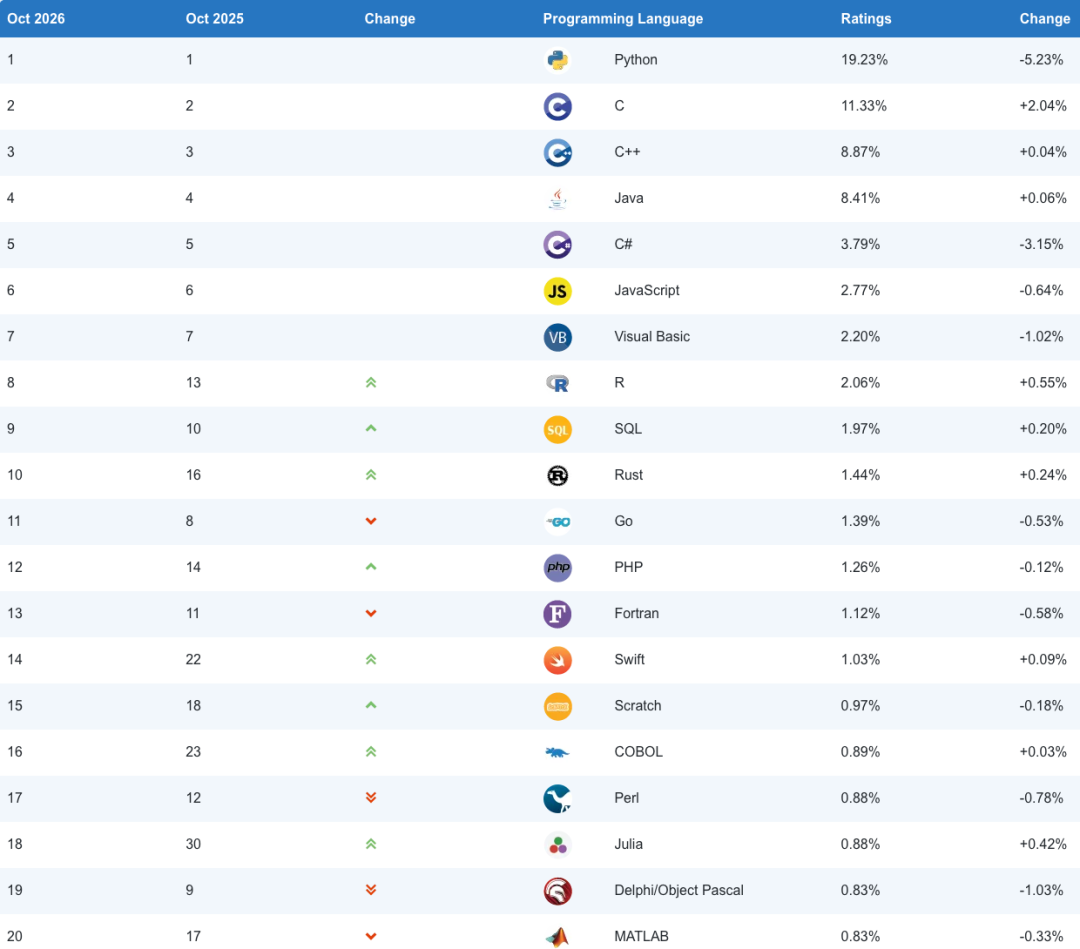Image resolution: width=1080 pixels, height=949 pixels.
Task: Select the Fortran F logo
Action: point(557,614)
